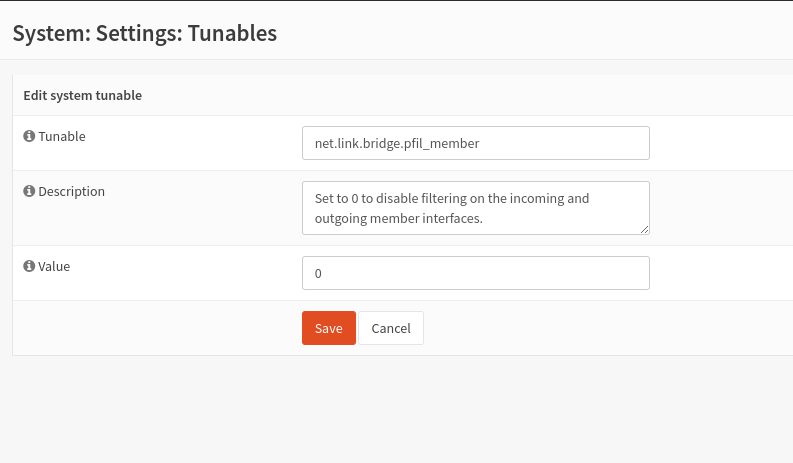Focus the Value input field

pyautogui.click(x=475, y=273)
